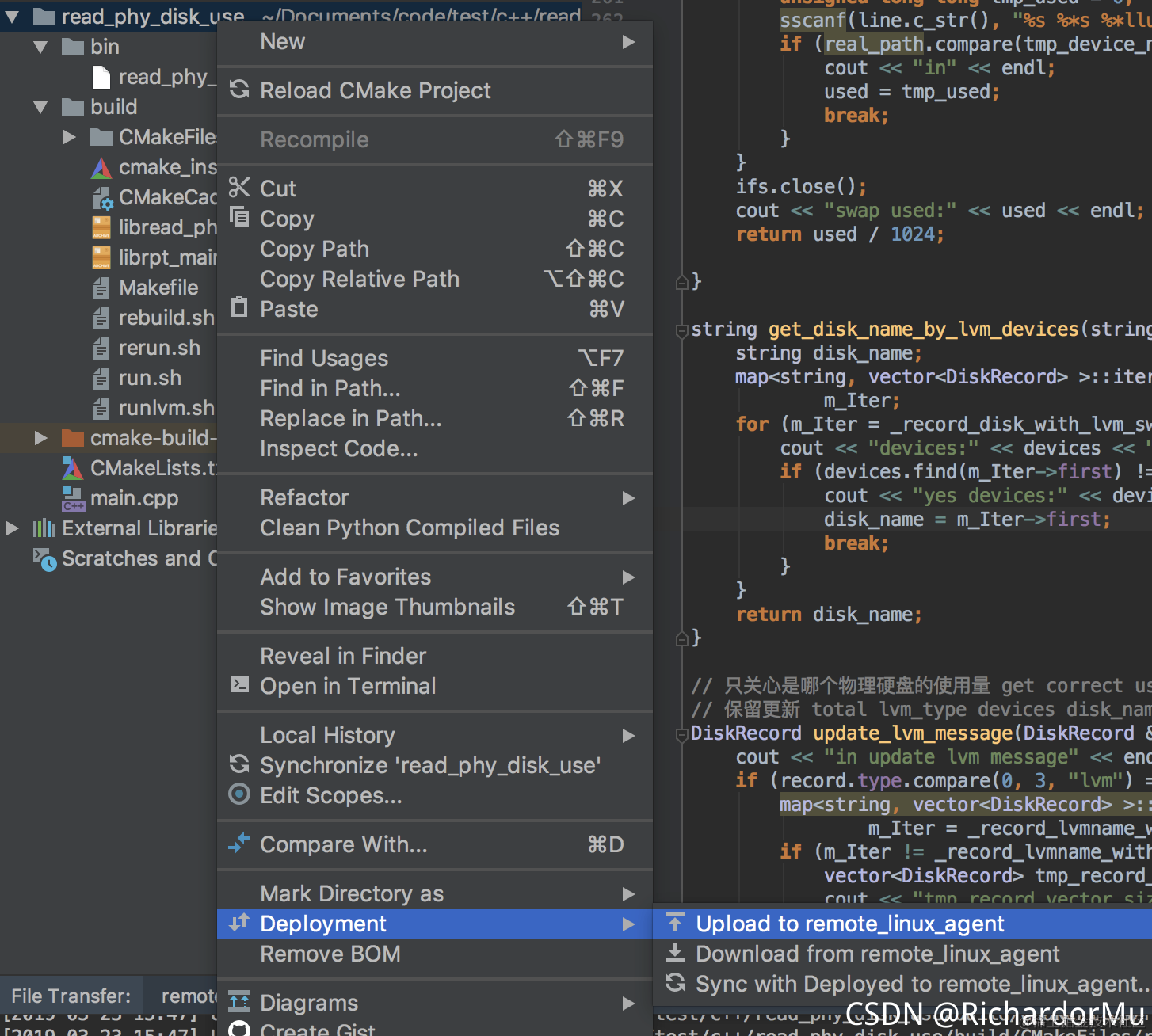Click the compare arrows icon beside Compare With
Viewport: 1152px width, 1036px height.
click(x=239, y=843)
